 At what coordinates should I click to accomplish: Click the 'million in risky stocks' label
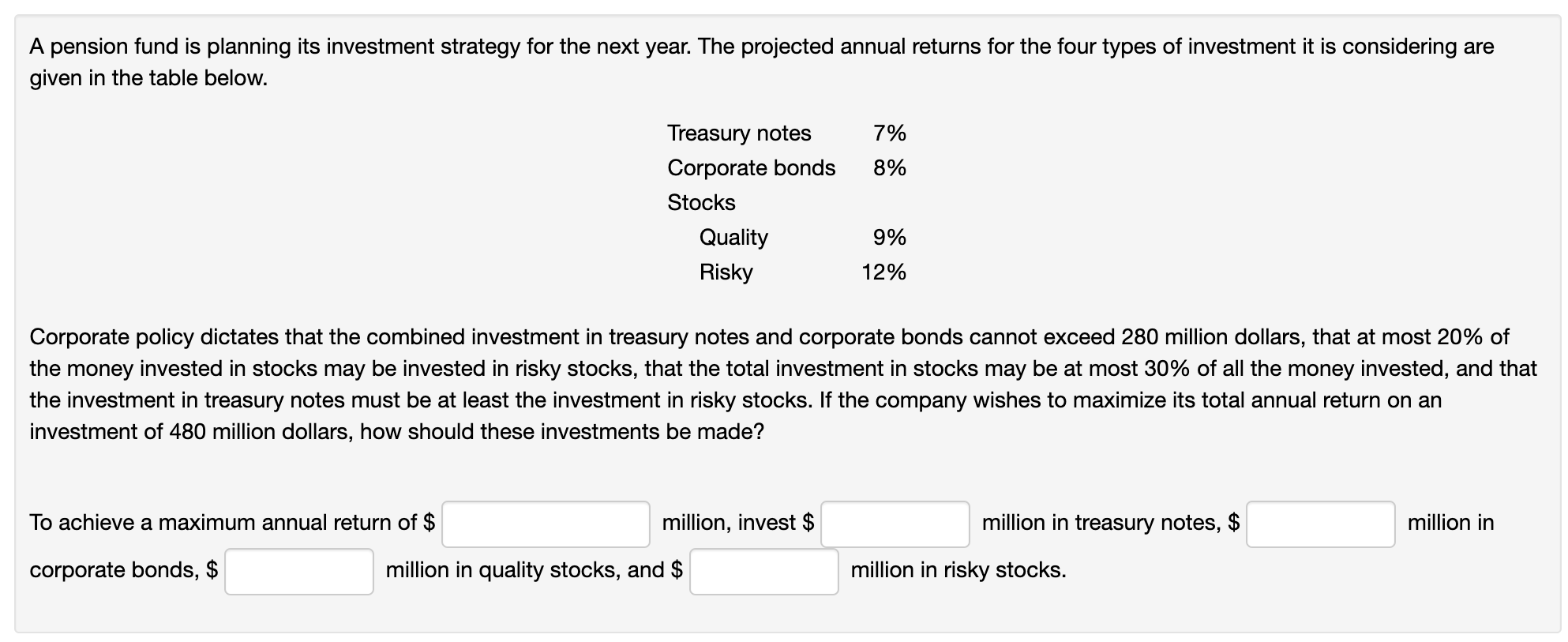point(958,570)
